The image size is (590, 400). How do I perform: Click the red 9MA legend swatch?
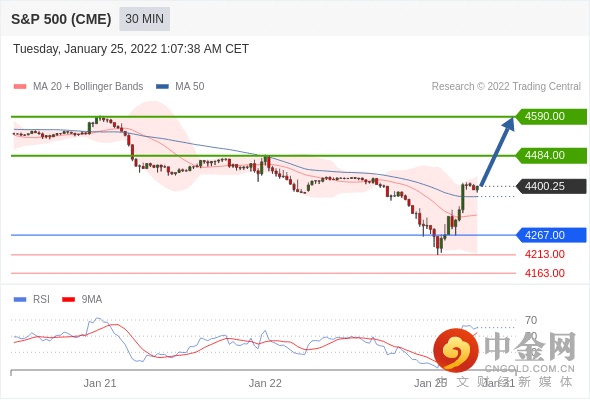(68, 300)
